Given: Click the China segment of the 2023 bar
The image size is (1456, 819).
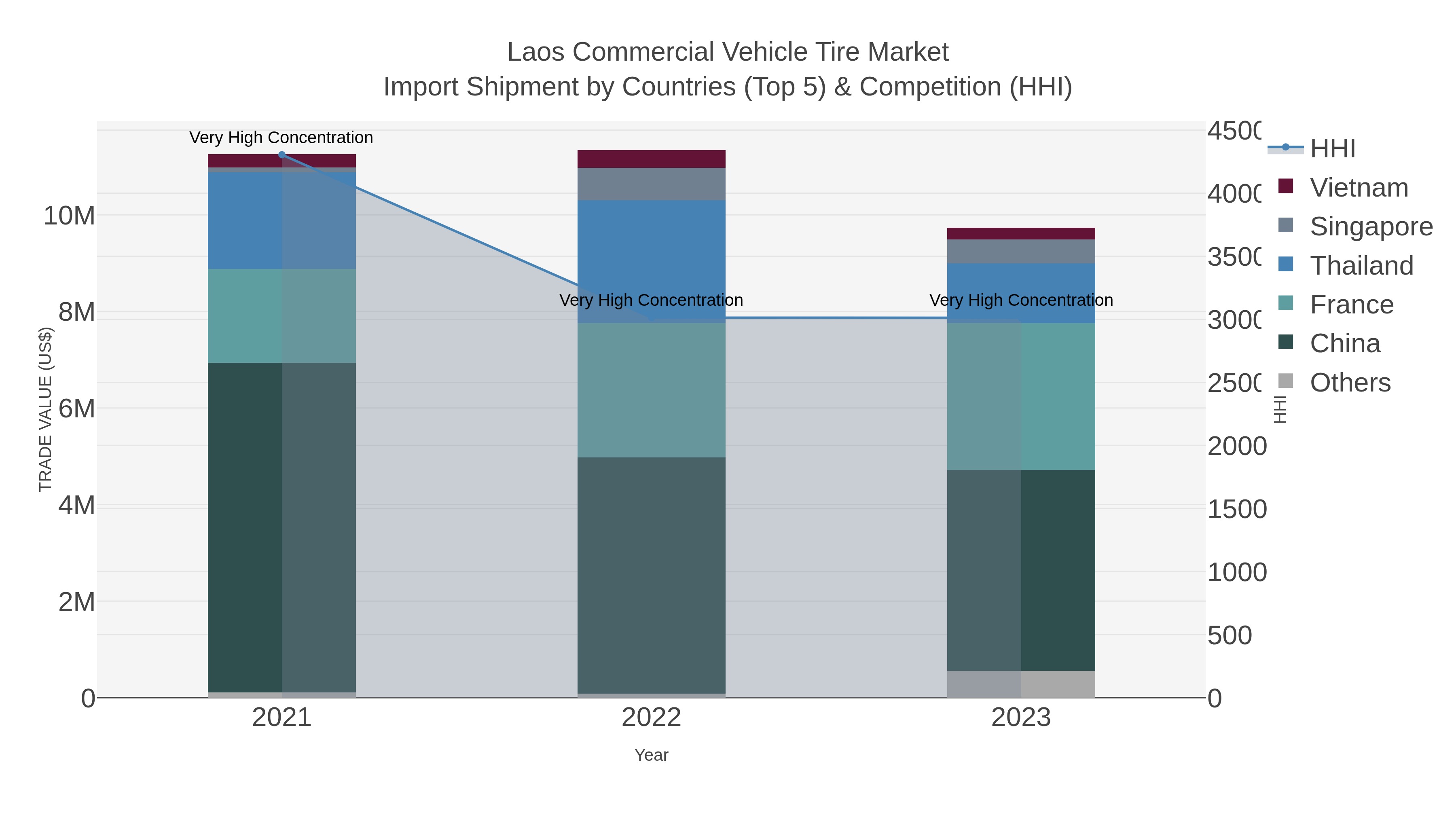Looking at the screenshot, I should pyautogui.click(x=1021, y=570).
